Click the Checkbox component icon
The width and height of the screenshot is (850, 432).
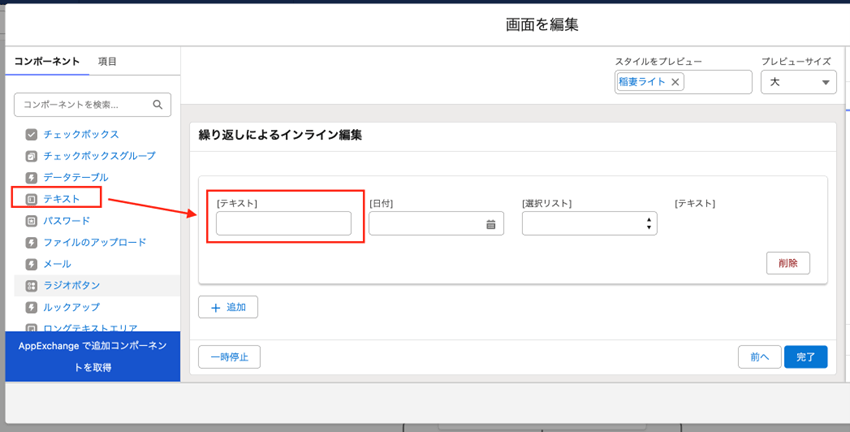coord(32,134)
